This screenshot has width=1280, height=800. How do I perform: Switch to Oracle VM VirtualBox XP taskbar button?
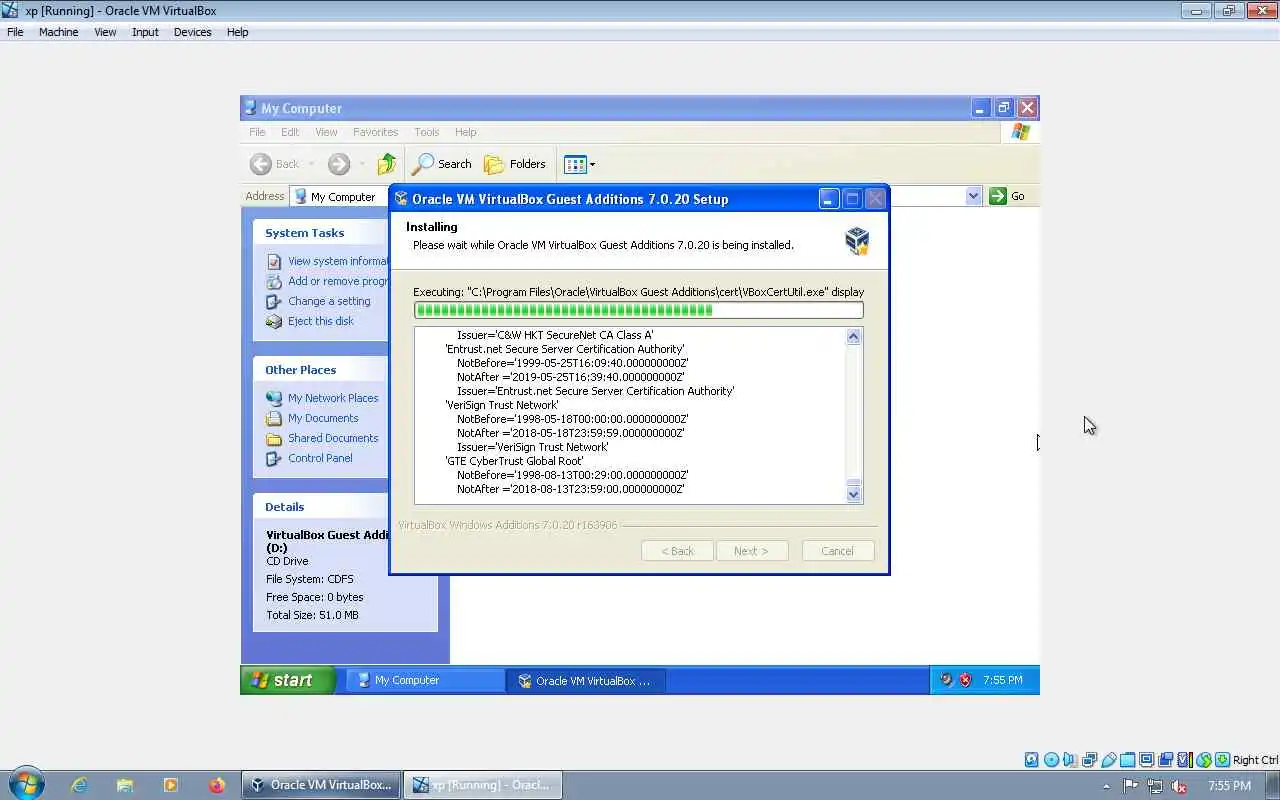(x=585, y=680)
